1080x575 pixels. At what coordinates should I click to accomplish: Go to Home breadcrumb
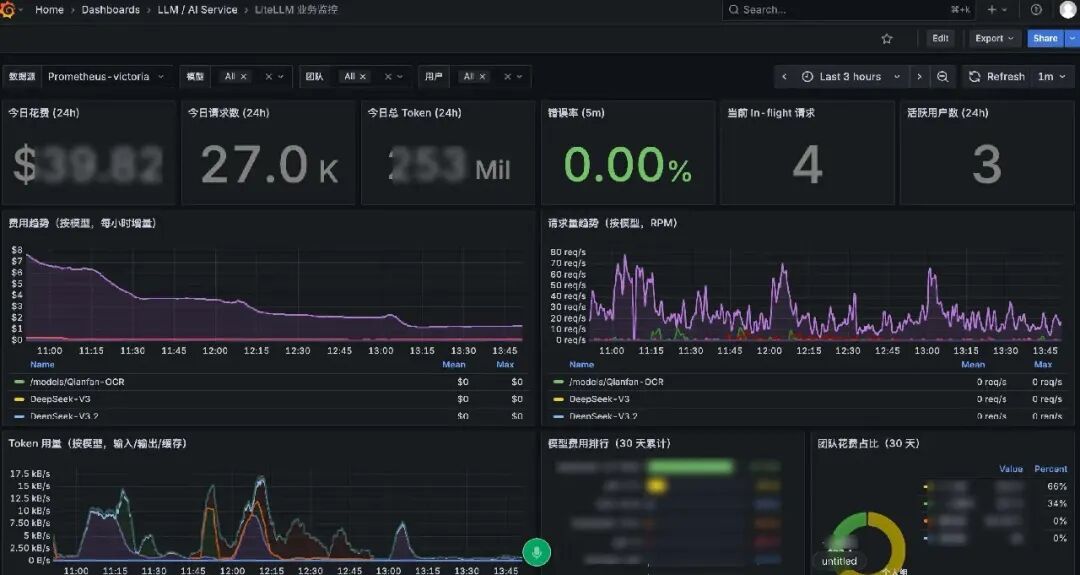[x=50, y=10]
